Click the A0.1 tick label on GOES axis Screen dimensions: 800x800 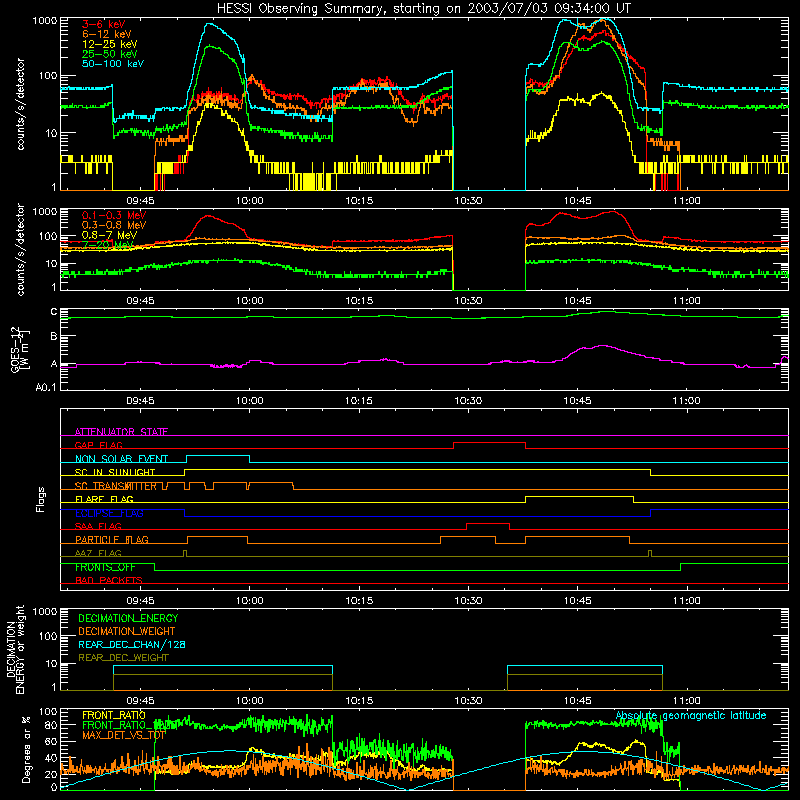(x=46, y=388)
